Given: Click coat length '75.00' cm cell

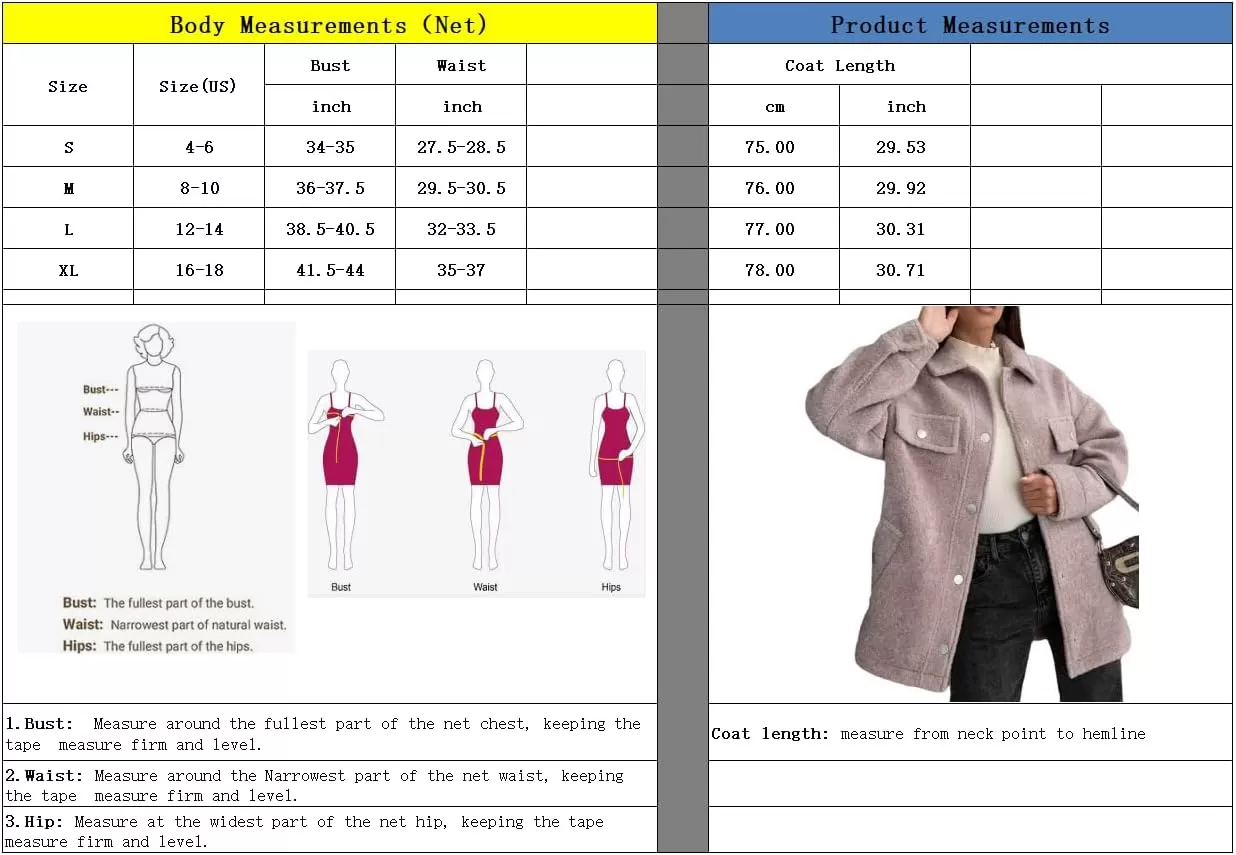Looking at the screenshot, I should [774, 147].
